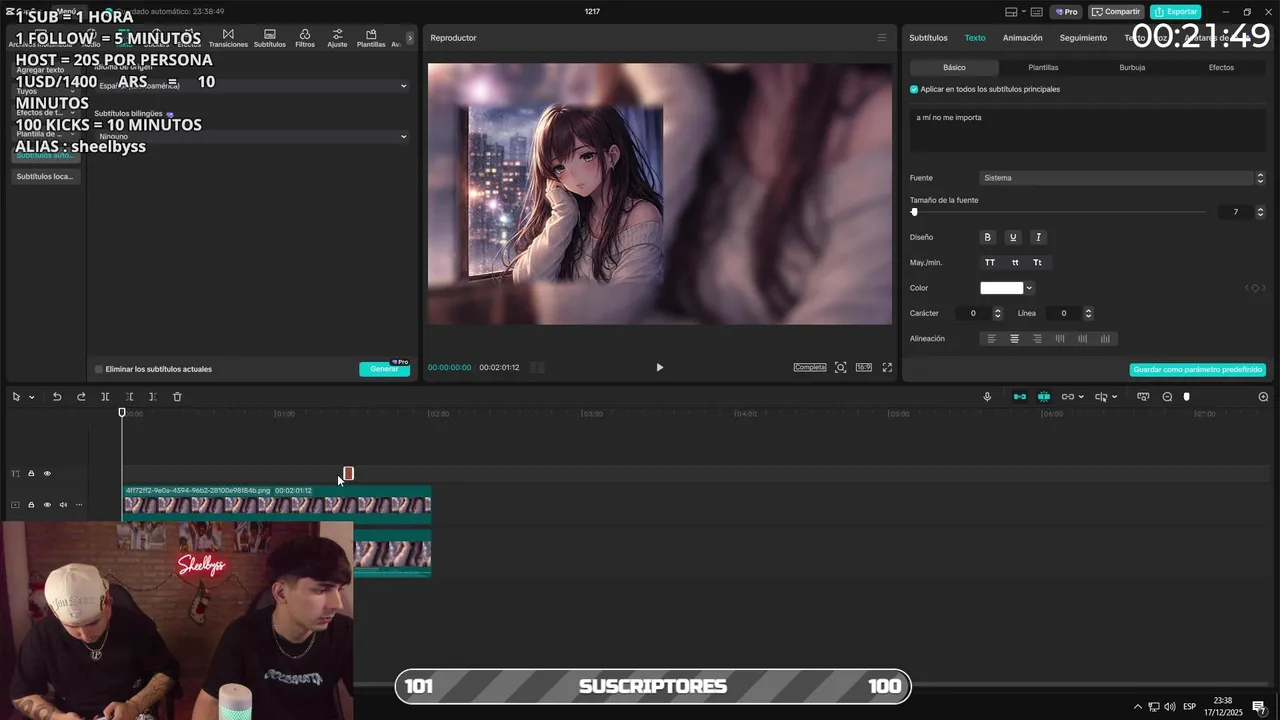Select the Burbuja text sub-tab
1280x720 pixels.
point(1132,68)
